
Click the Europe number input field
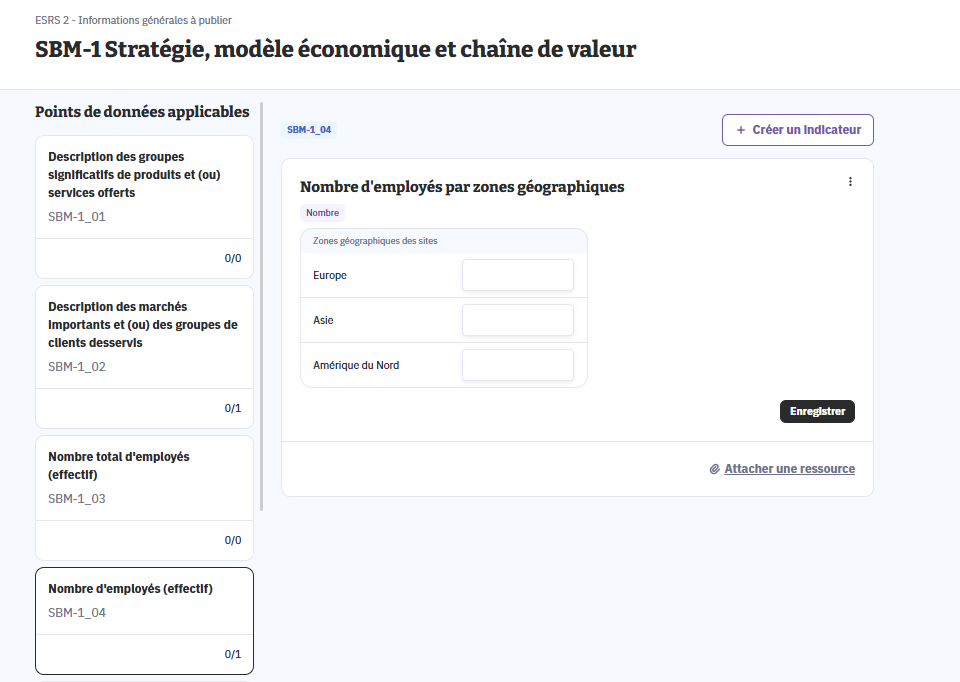(x=517, y=275)
